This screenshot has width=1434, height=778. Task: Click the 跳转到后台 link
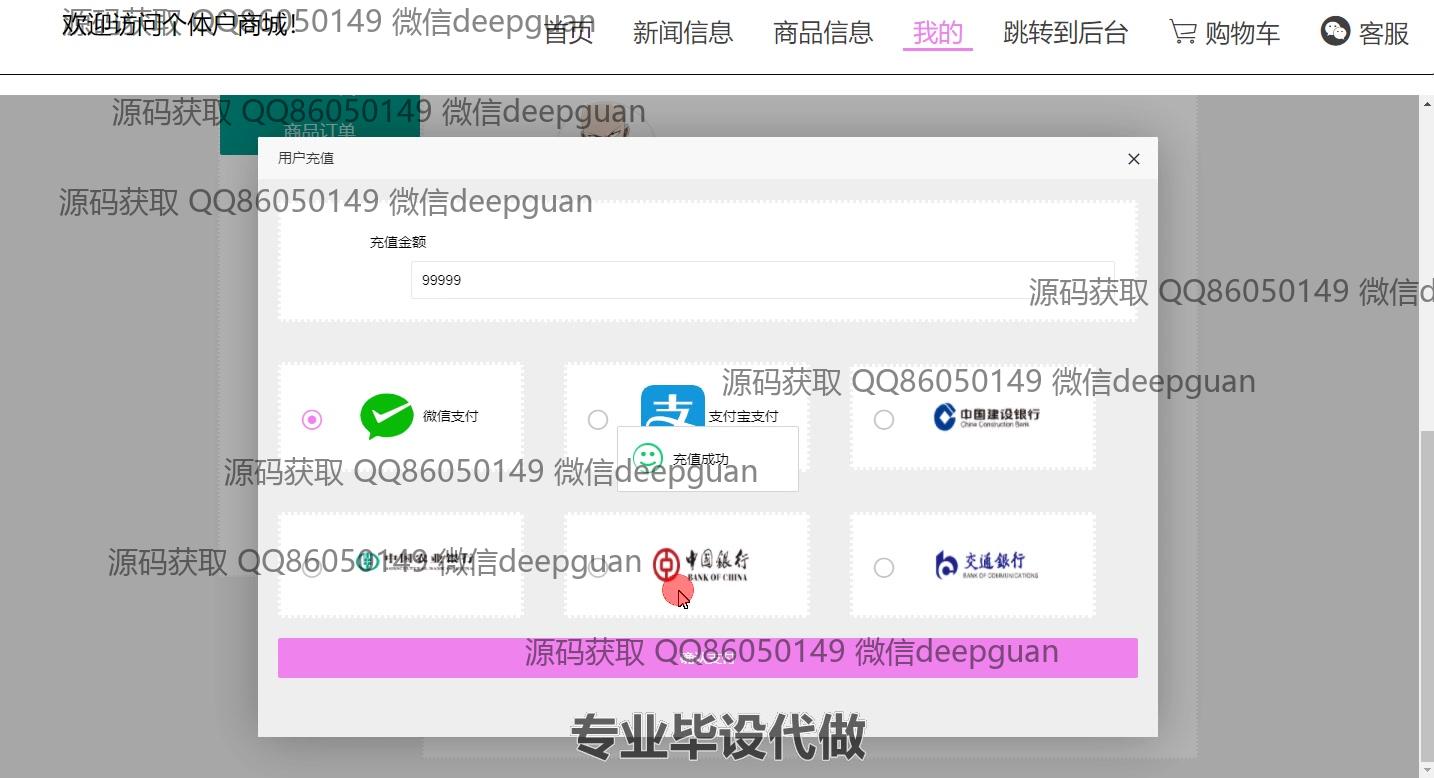[1066, 34]
